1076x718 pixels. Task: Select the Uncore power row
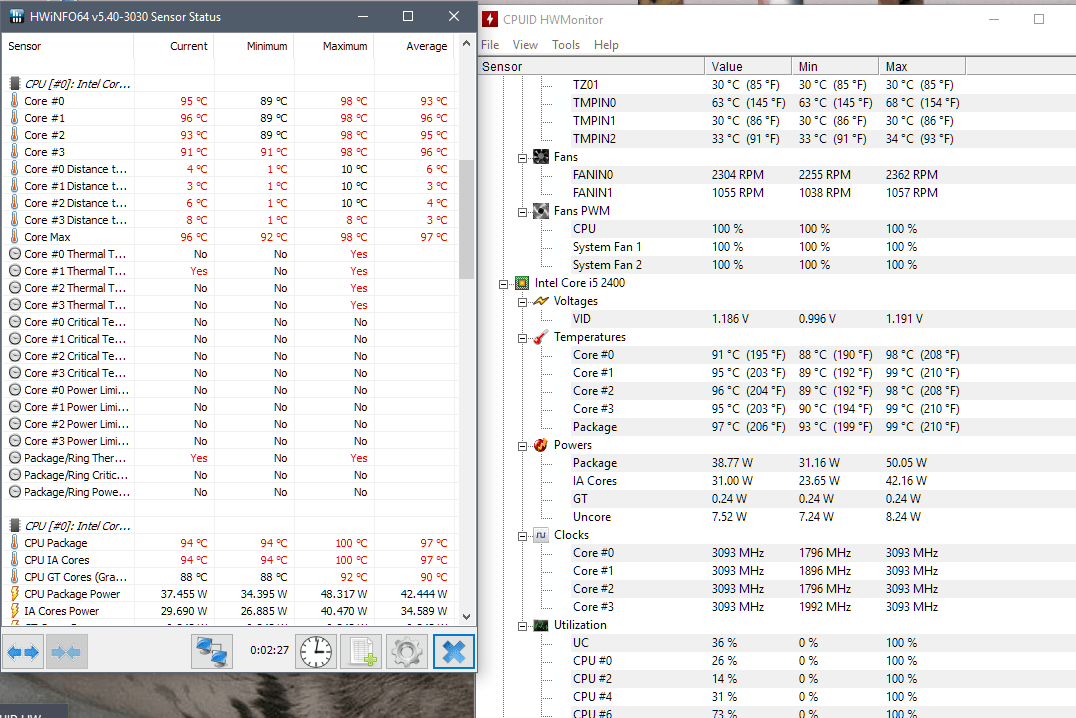777,517
